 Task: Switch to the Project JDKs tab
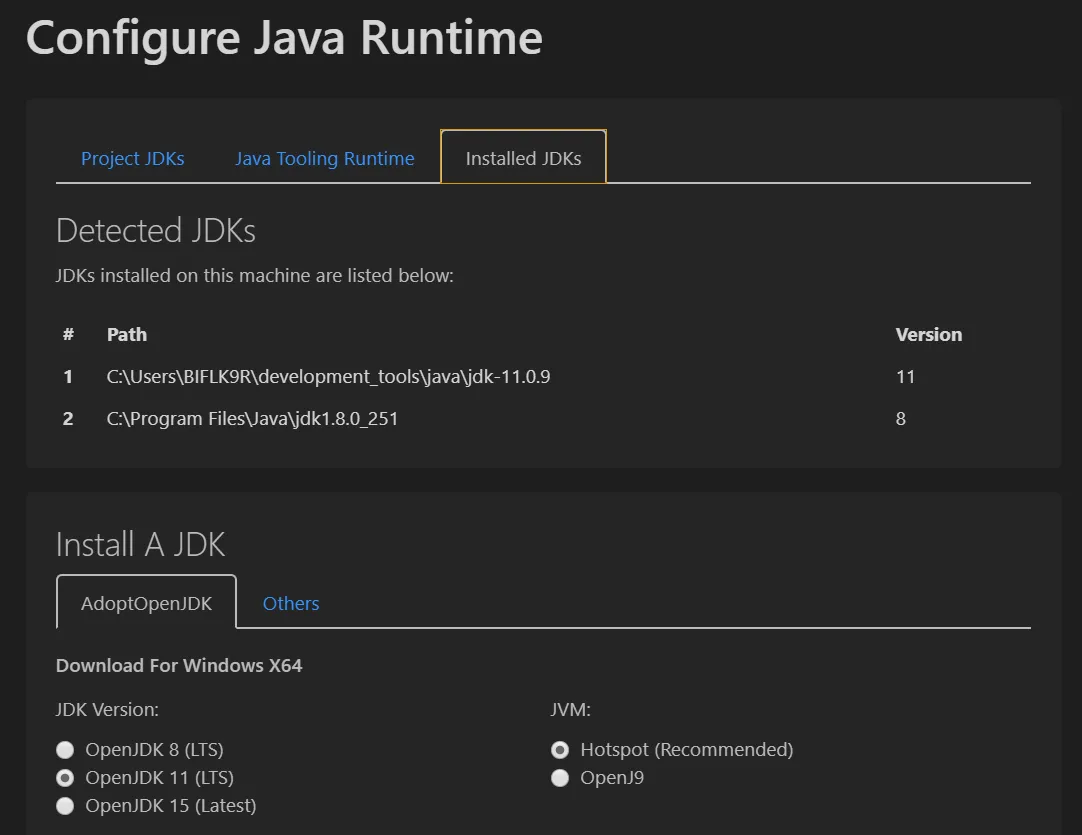[x=133, y=159]
